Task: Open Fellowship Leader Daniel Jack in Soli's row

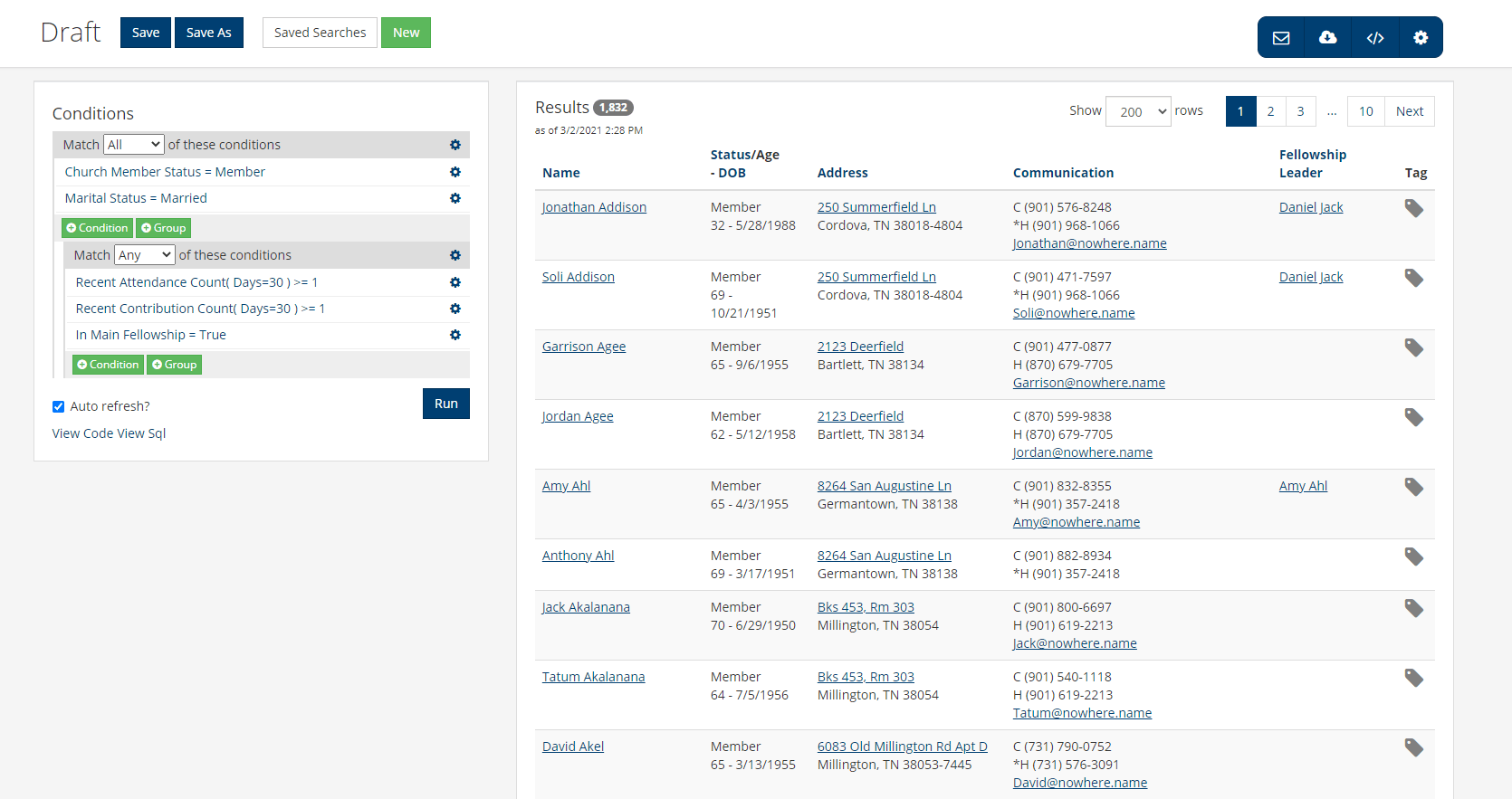Action: [1311, 277]
